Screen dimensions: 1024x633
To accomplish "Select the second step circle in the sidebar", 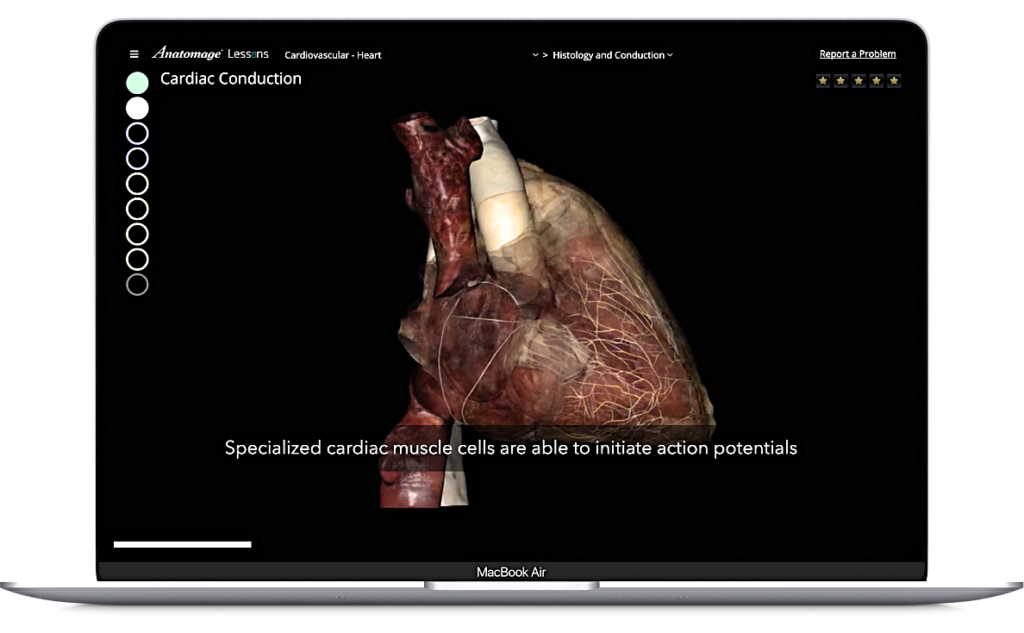I will [x=137, y=107].
